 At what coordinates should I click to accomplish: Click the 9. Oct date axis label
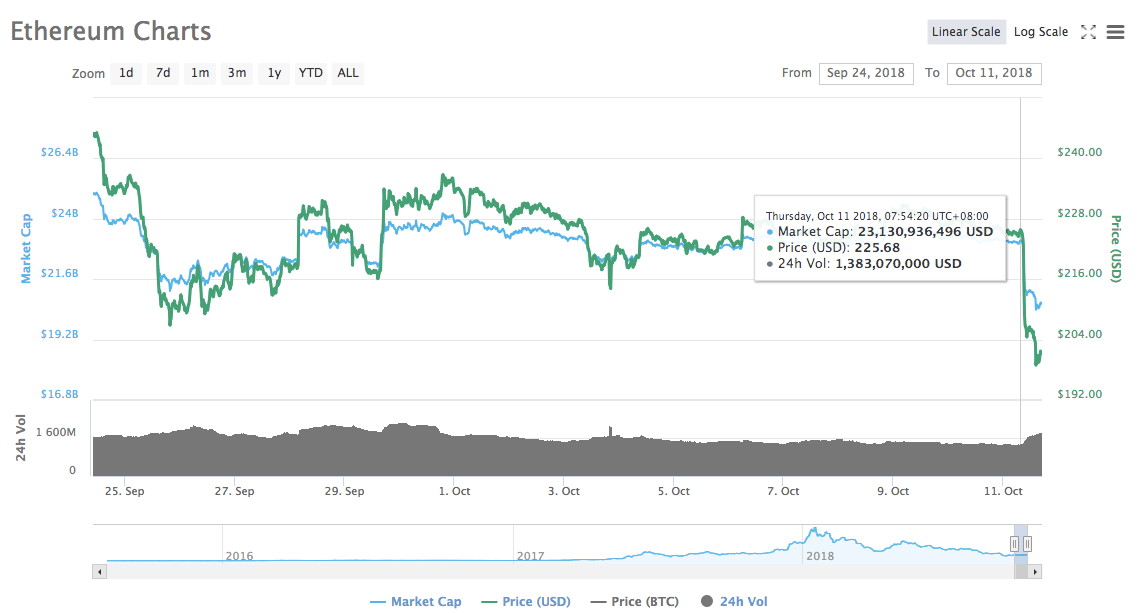coord(893,491)
